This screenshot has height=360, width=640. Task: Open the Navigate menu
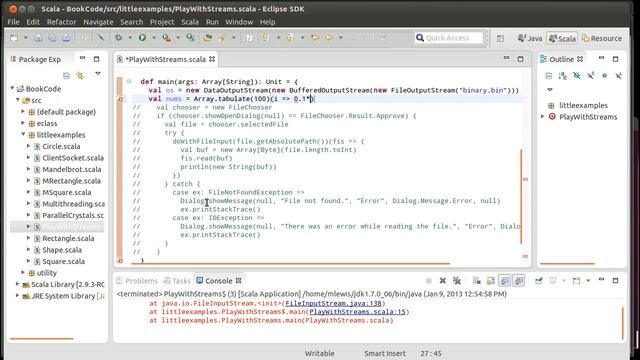pos(98,22)
